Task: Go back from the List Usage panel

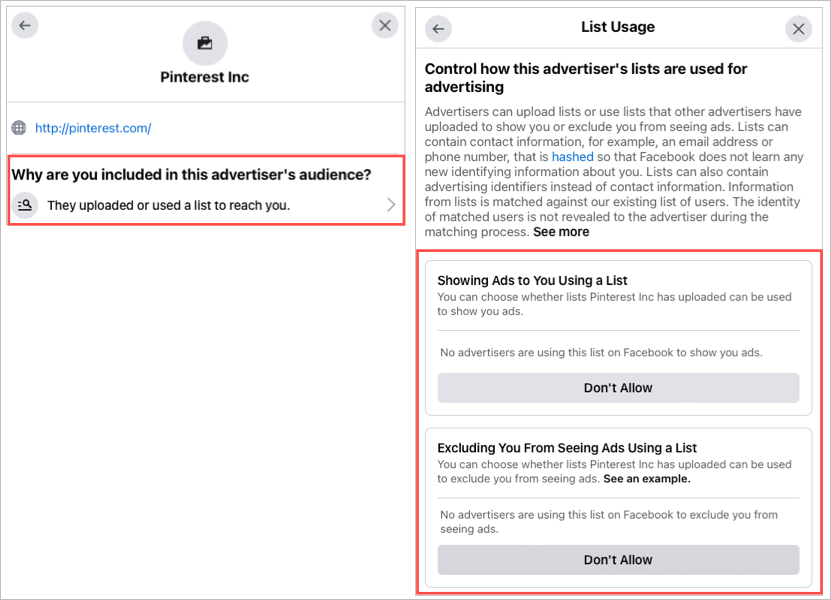Action: (x=438, y=29)
